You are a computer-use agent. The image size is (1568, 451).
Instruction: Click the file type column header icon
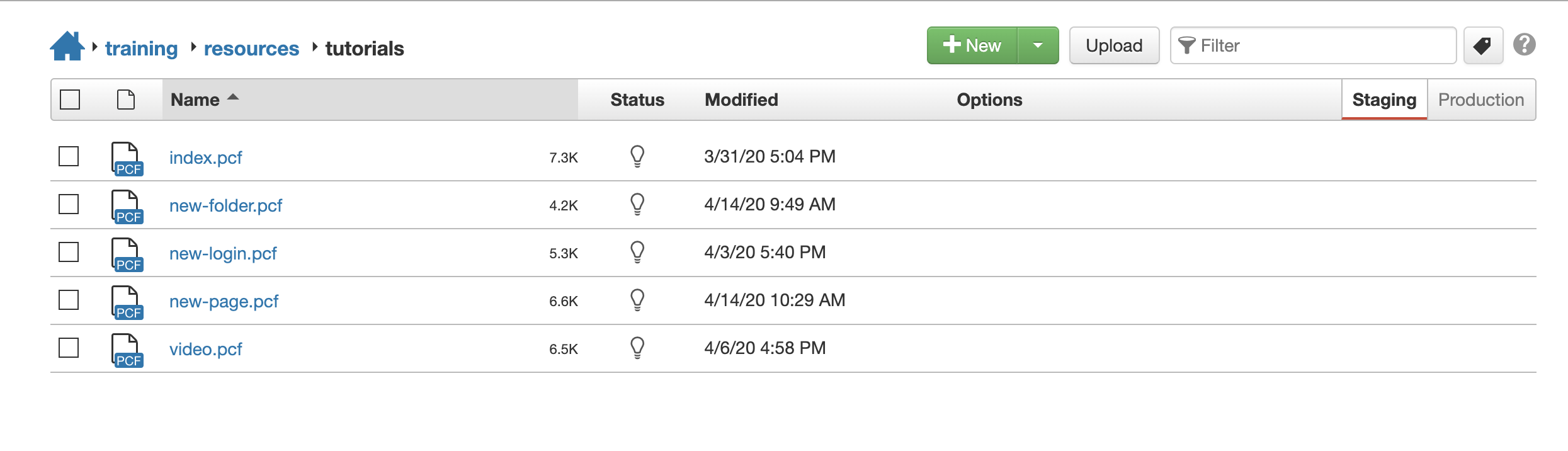[x=126, y=100]
